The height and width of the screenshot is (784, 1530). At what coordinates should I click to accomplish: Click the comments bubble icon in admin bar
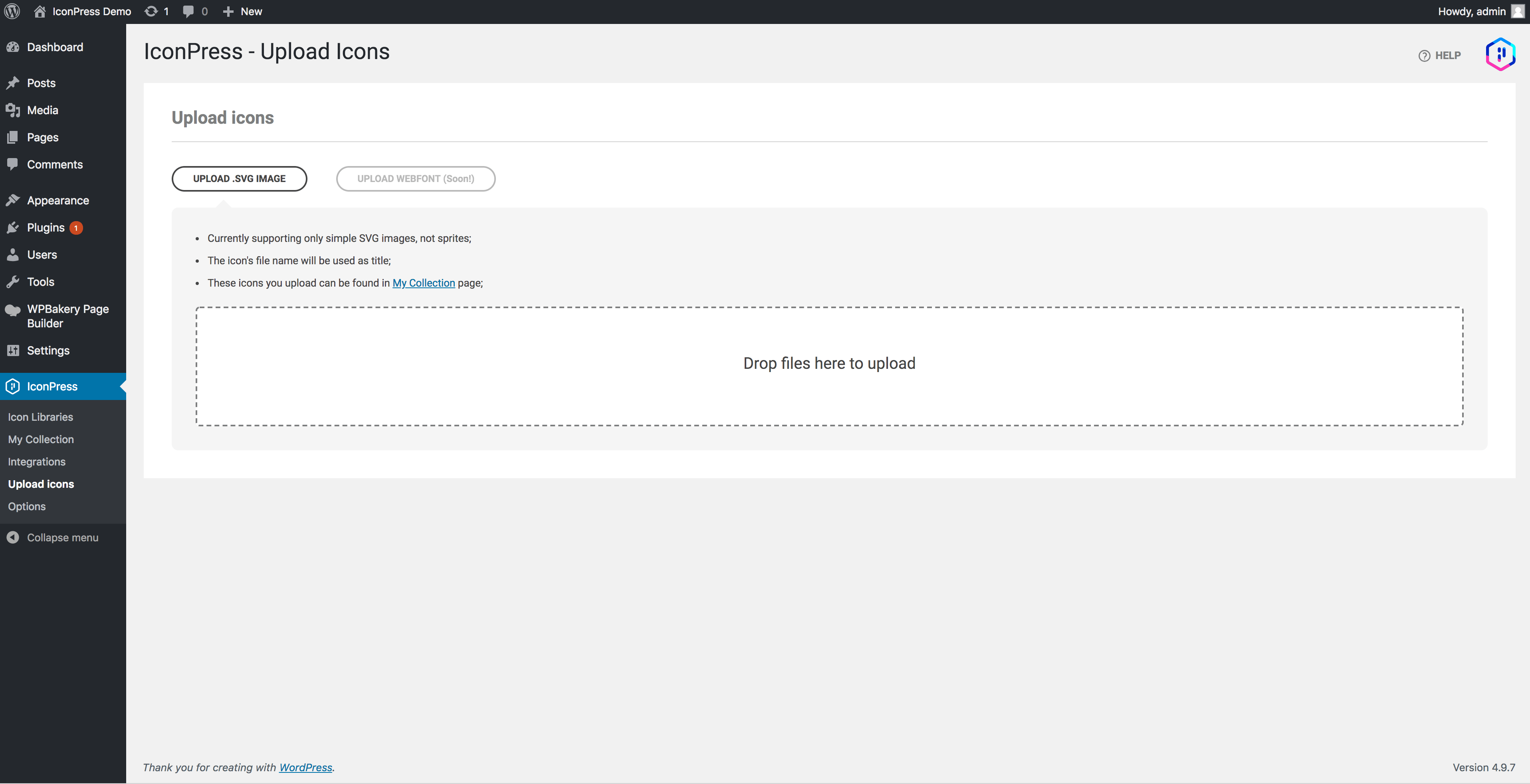click(x=188, y=11)
